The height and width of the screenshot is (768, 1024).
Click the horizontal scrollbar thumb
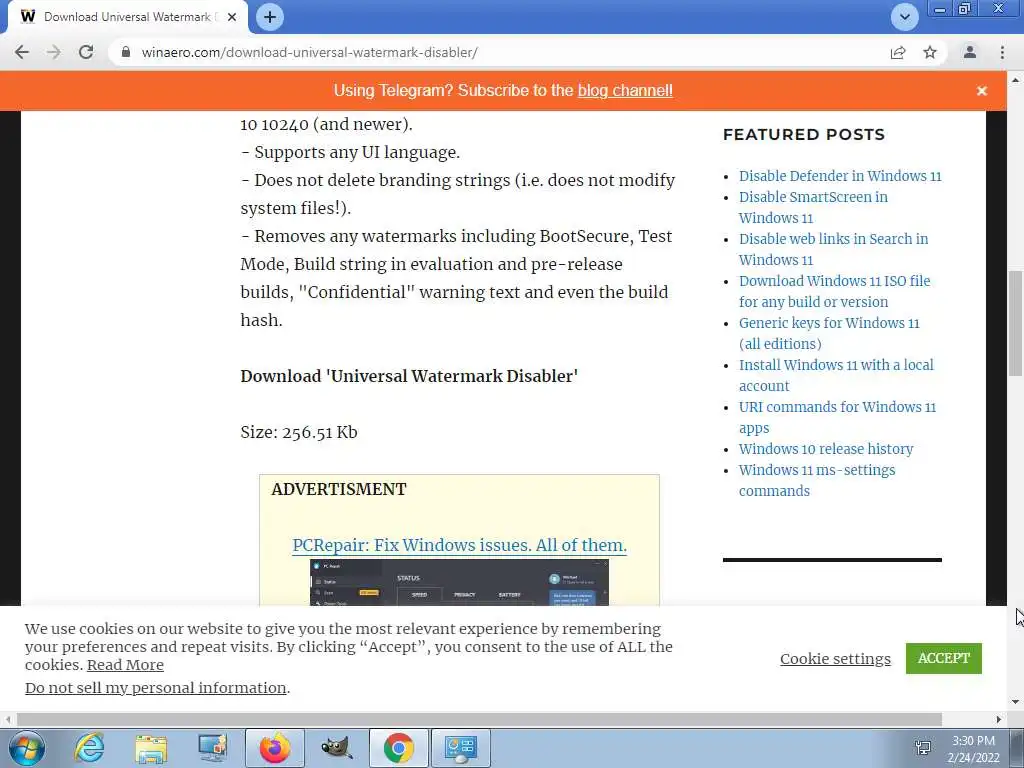click(479, 720)
